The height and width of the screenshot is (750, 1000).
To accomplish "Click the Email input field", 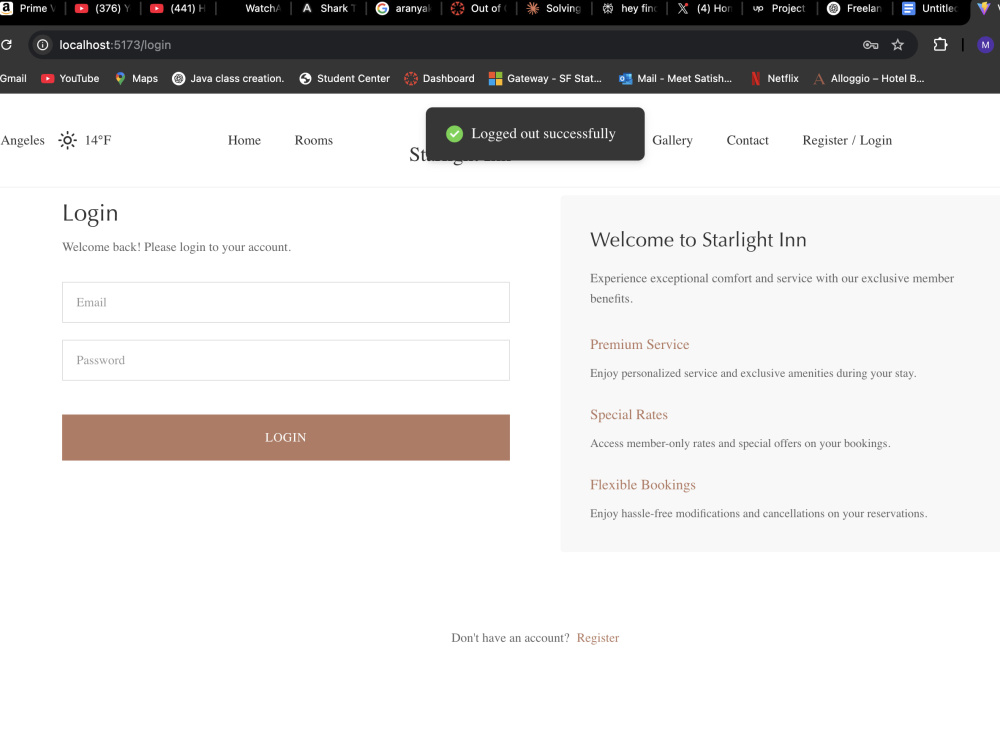I will pos(286,302).
